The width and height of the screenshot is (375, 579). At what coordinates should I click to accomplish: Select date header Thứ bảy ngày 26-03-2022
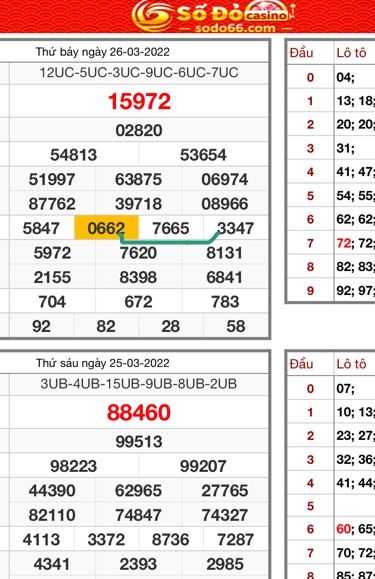[103, 52]
